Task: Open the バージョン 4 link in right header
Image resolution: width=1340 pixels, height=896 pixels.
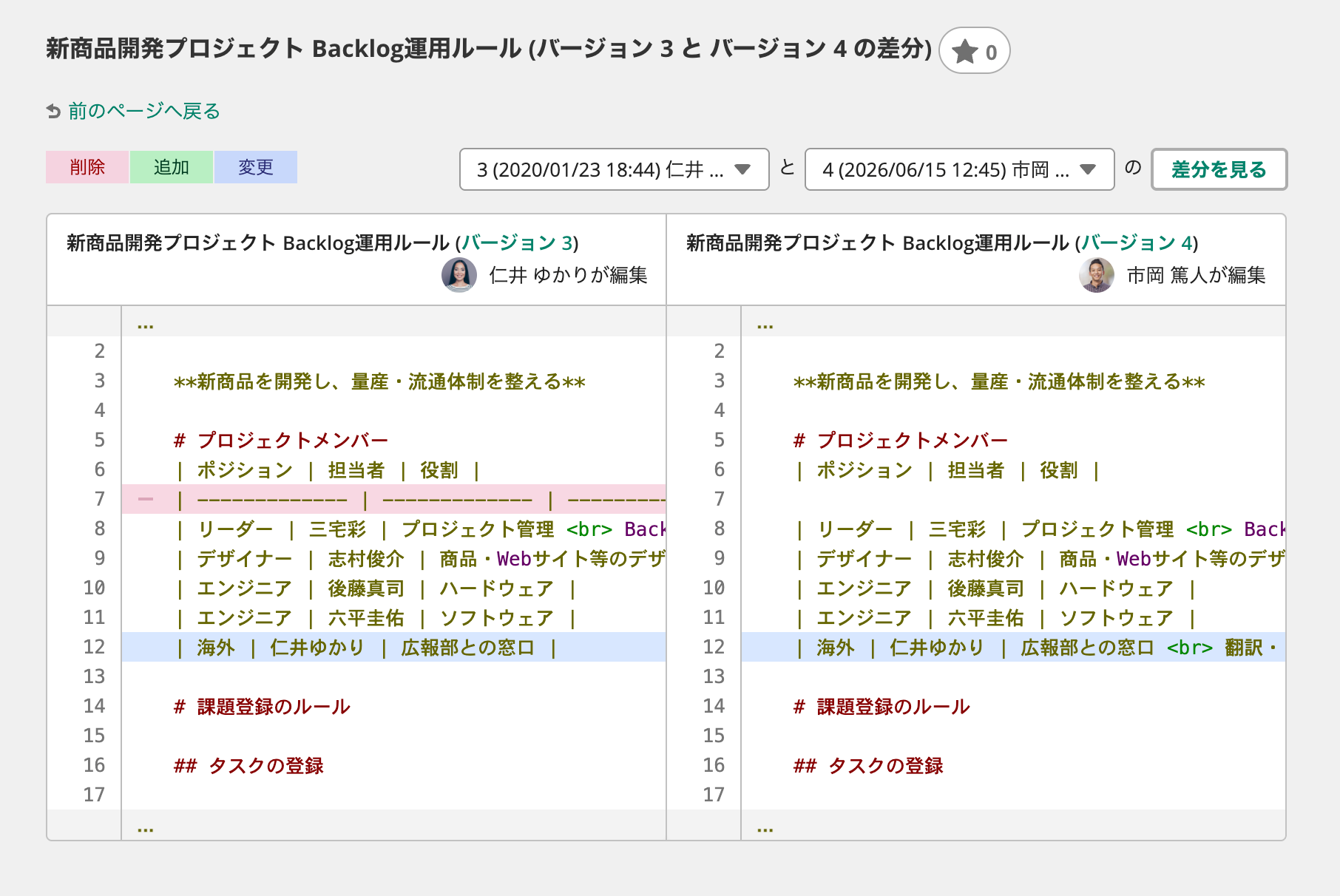Action: (x=1137, y=242)
